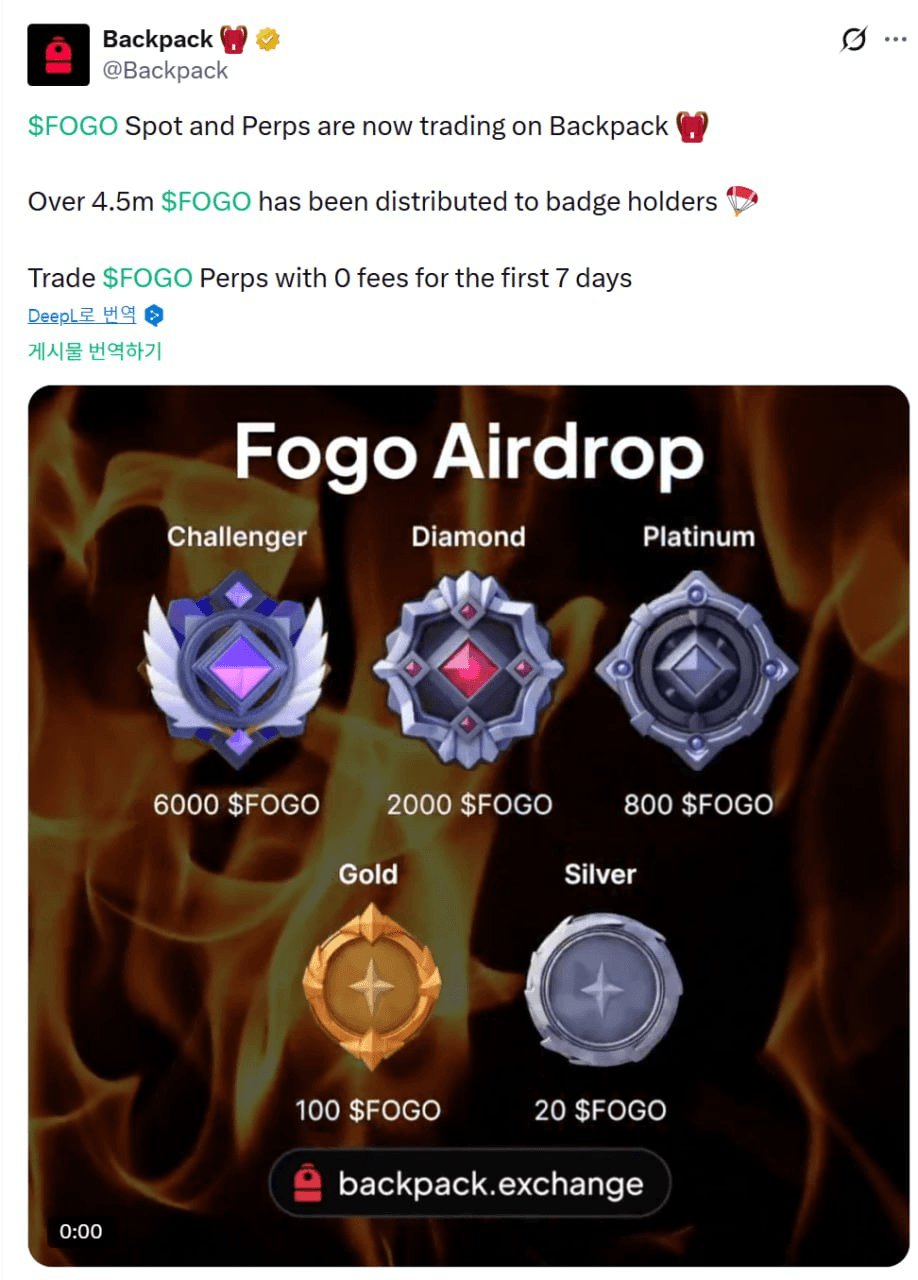Click the 0:00 video timestamp
This screenshot has height=1280, width=918.
point(80,1231)
